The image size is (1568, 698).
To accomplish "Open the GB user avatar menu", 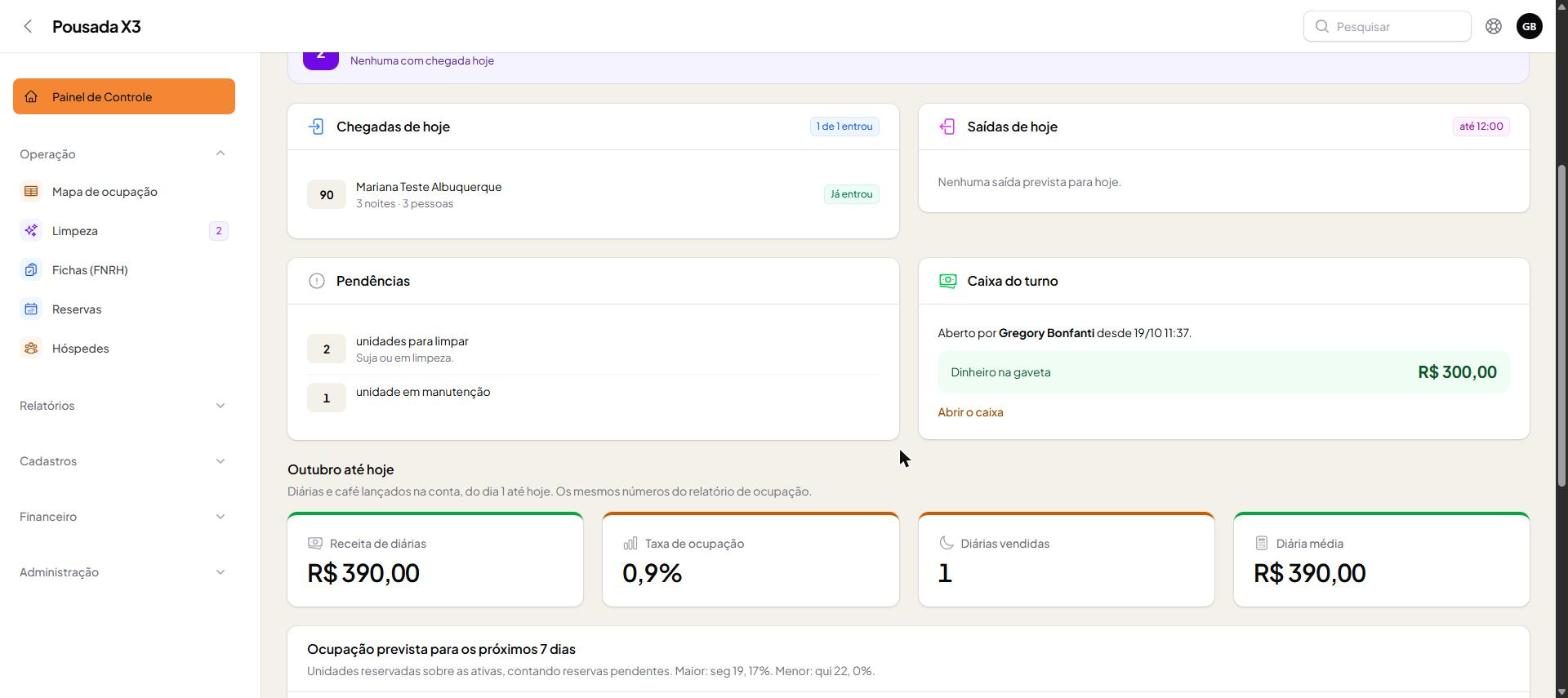I will tap(1529, 27).
